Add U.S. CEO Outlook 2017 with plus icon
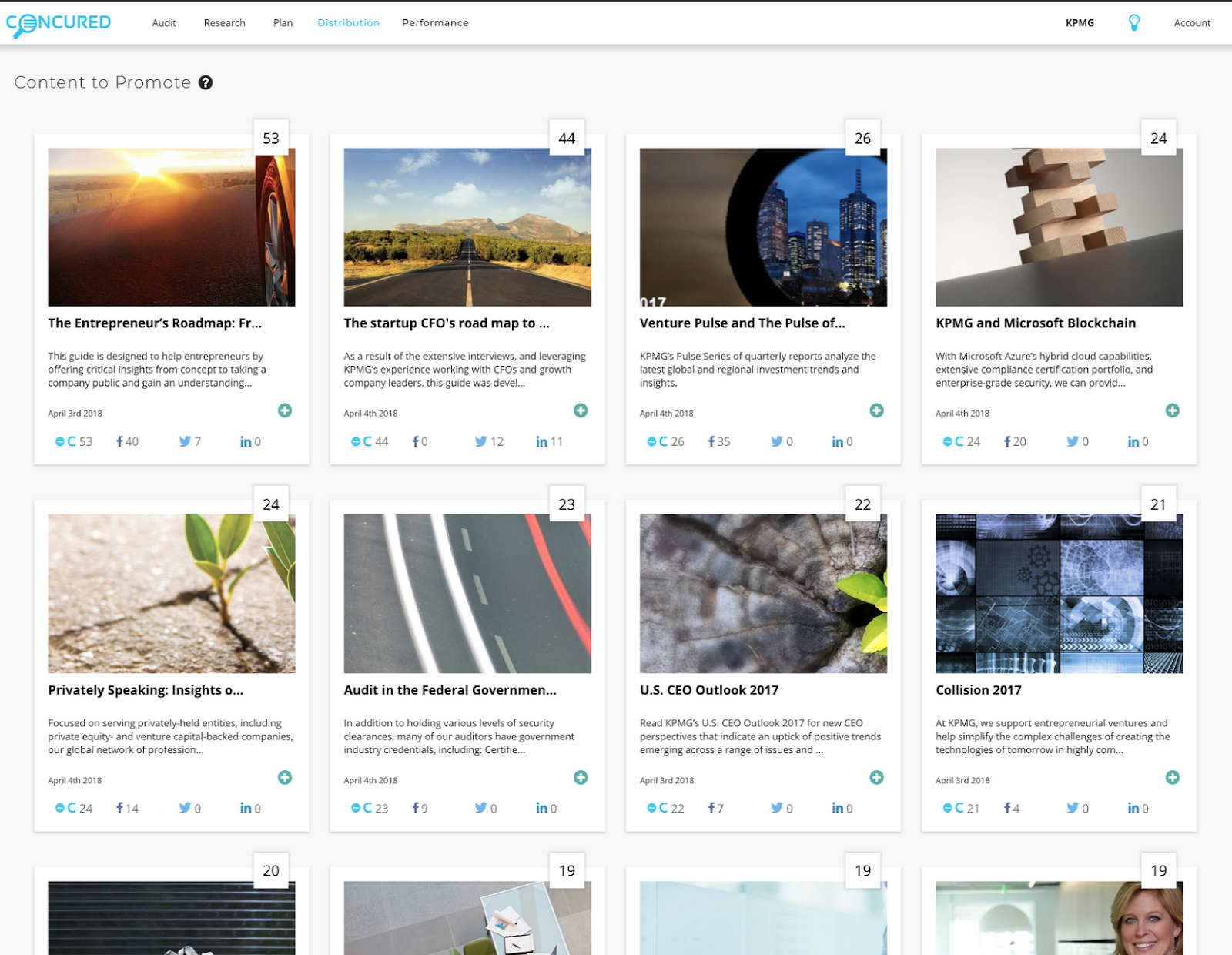 point(876,777)
